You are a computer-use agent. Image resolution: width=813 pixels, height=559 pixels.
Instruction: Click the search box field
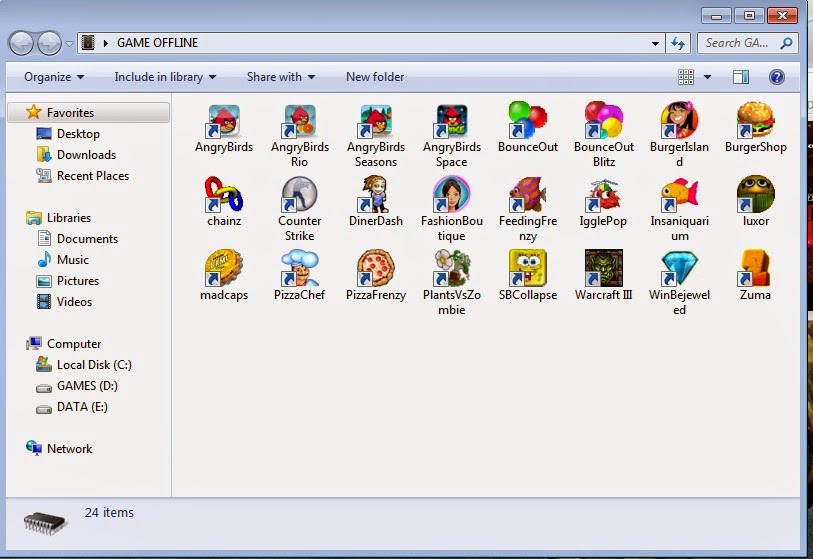pyautogui.click(x=738, y=43)
